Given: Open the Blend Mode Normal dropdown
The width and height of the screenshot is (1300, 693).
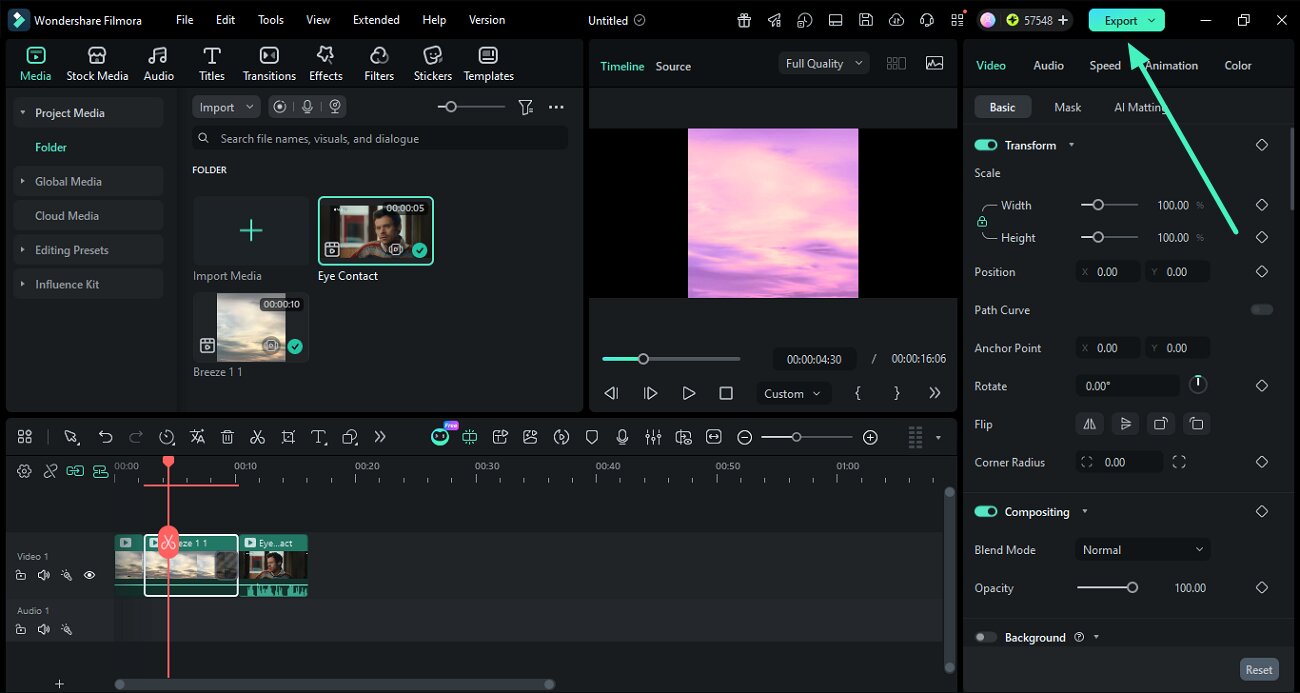Looking at the screenshot, I should coord(1143,550).
